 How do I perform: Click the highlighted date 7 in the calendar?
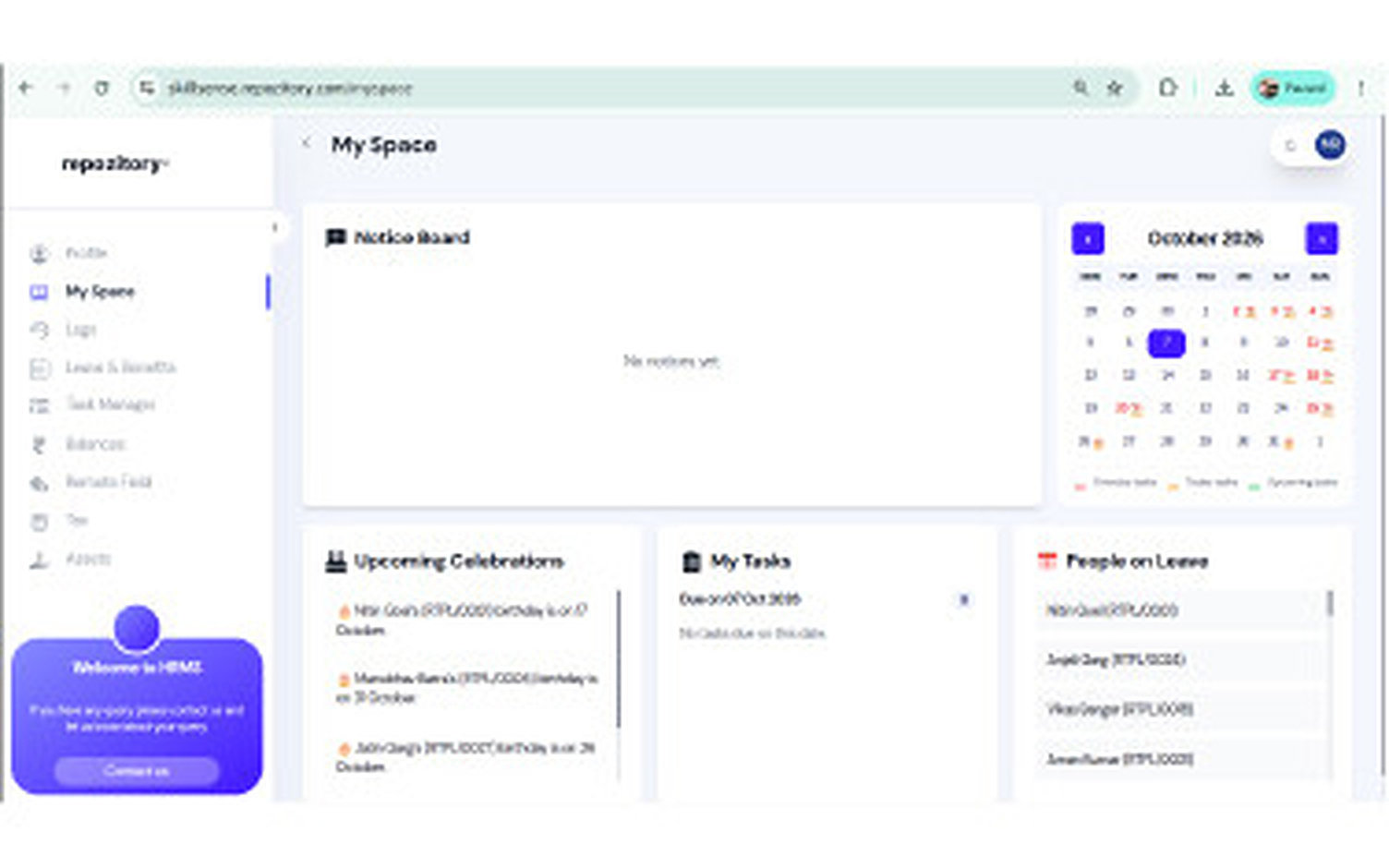click(1166, 343)
